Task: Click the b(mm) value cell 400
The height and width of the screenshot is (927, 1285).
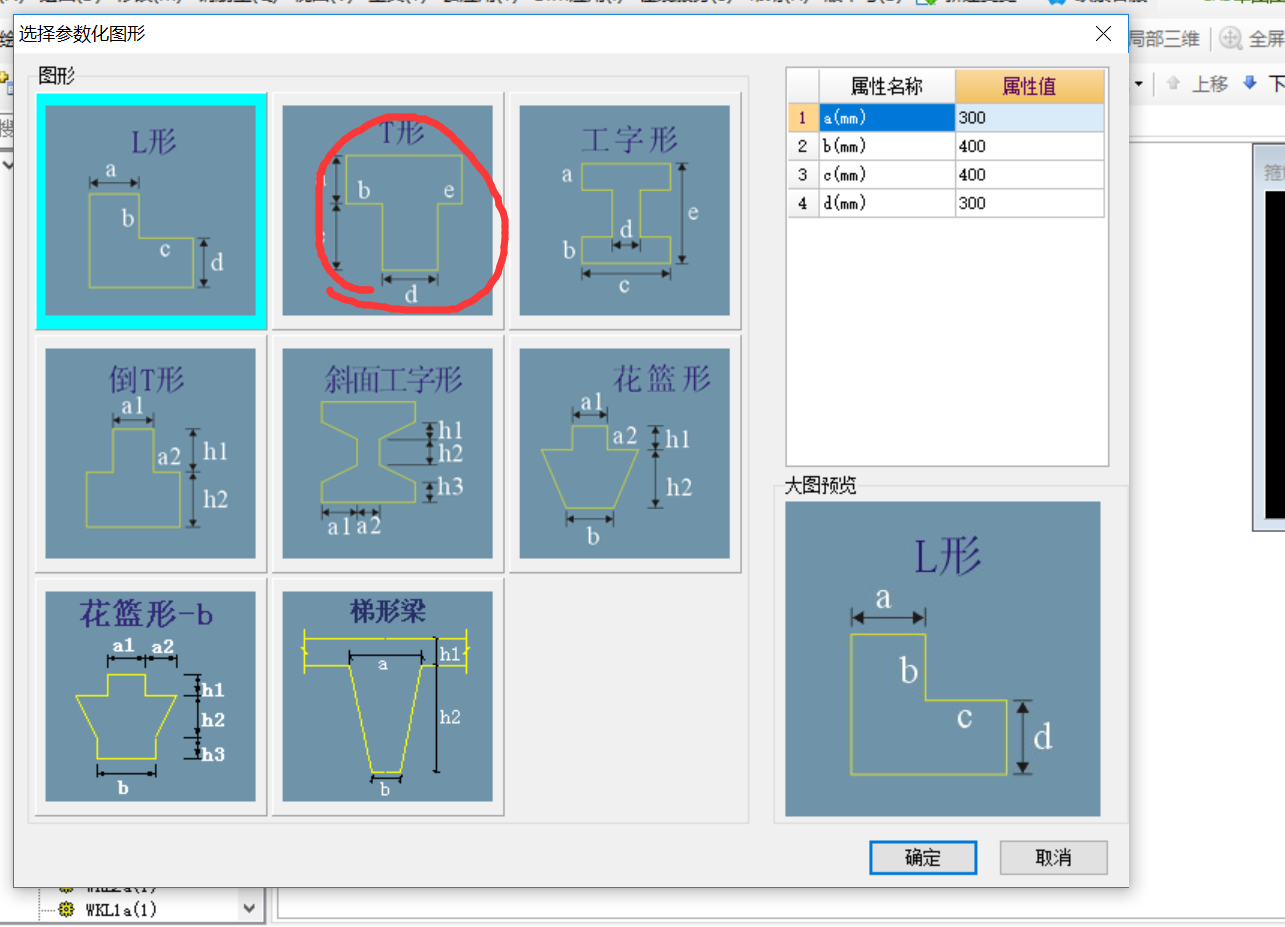Action: pyautogui.click(x=1030, y=146)
